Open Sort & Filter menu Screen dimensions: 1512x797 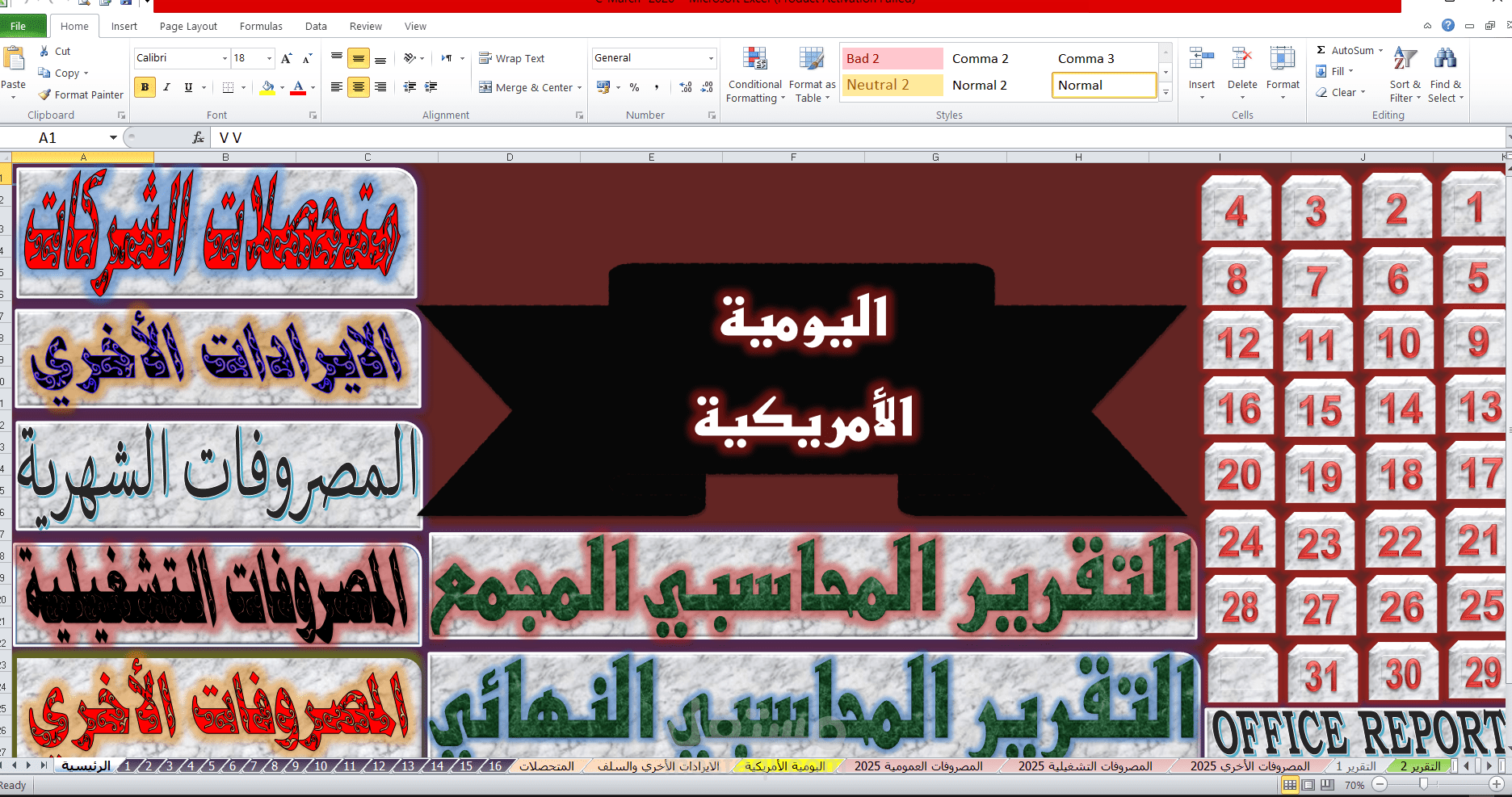pos(1405,74)
